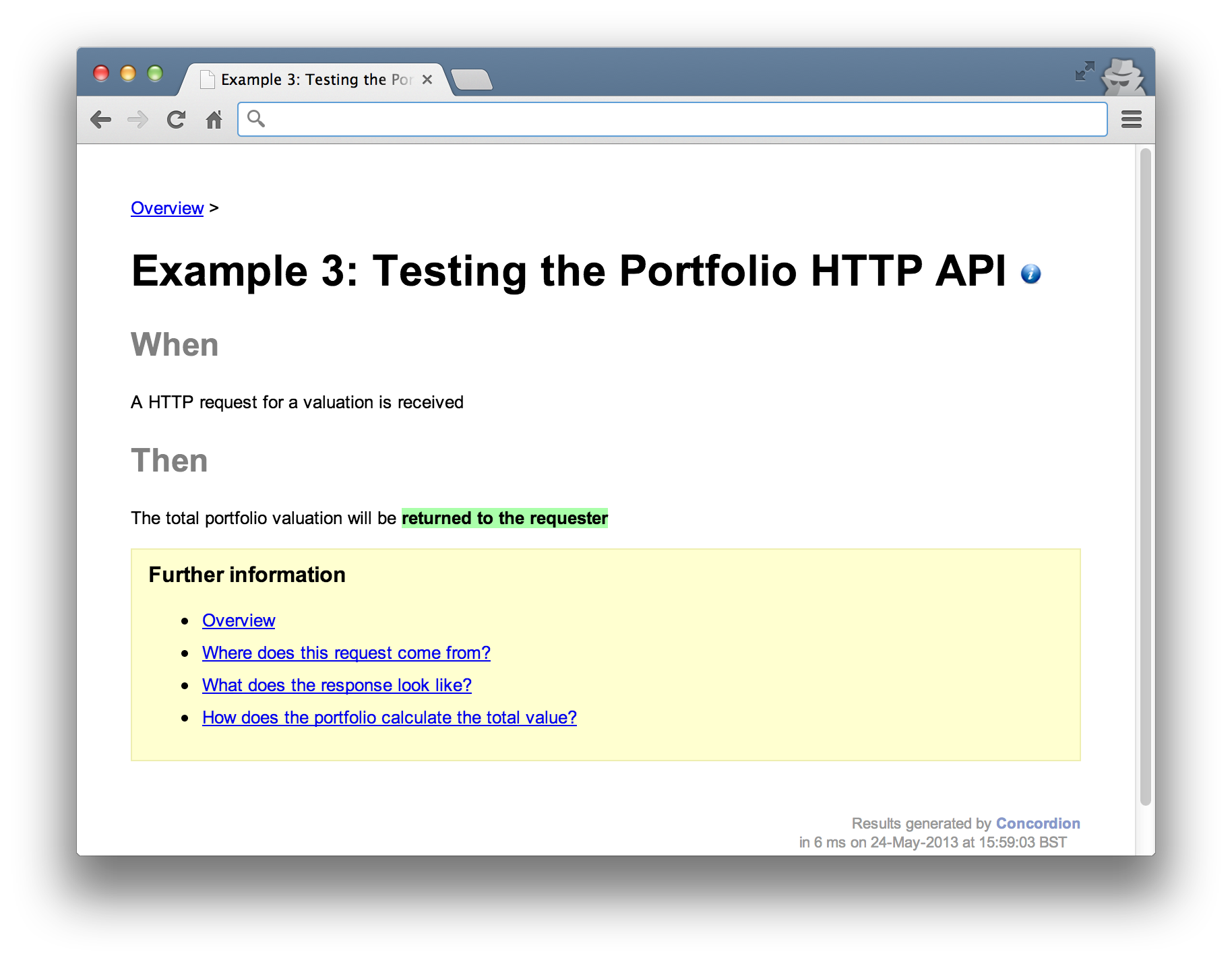This screenshot has height=962, width=1232.
Task: Click the blue info icon beside title
Action: tap(1030, 274)
